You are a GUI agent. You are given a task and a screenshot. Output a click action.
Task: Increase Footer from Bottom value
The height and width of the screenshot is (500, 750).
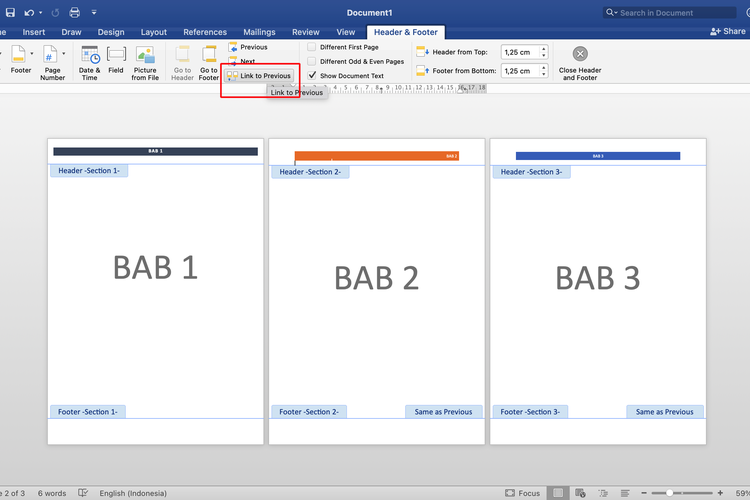click(x=544, y=67)
